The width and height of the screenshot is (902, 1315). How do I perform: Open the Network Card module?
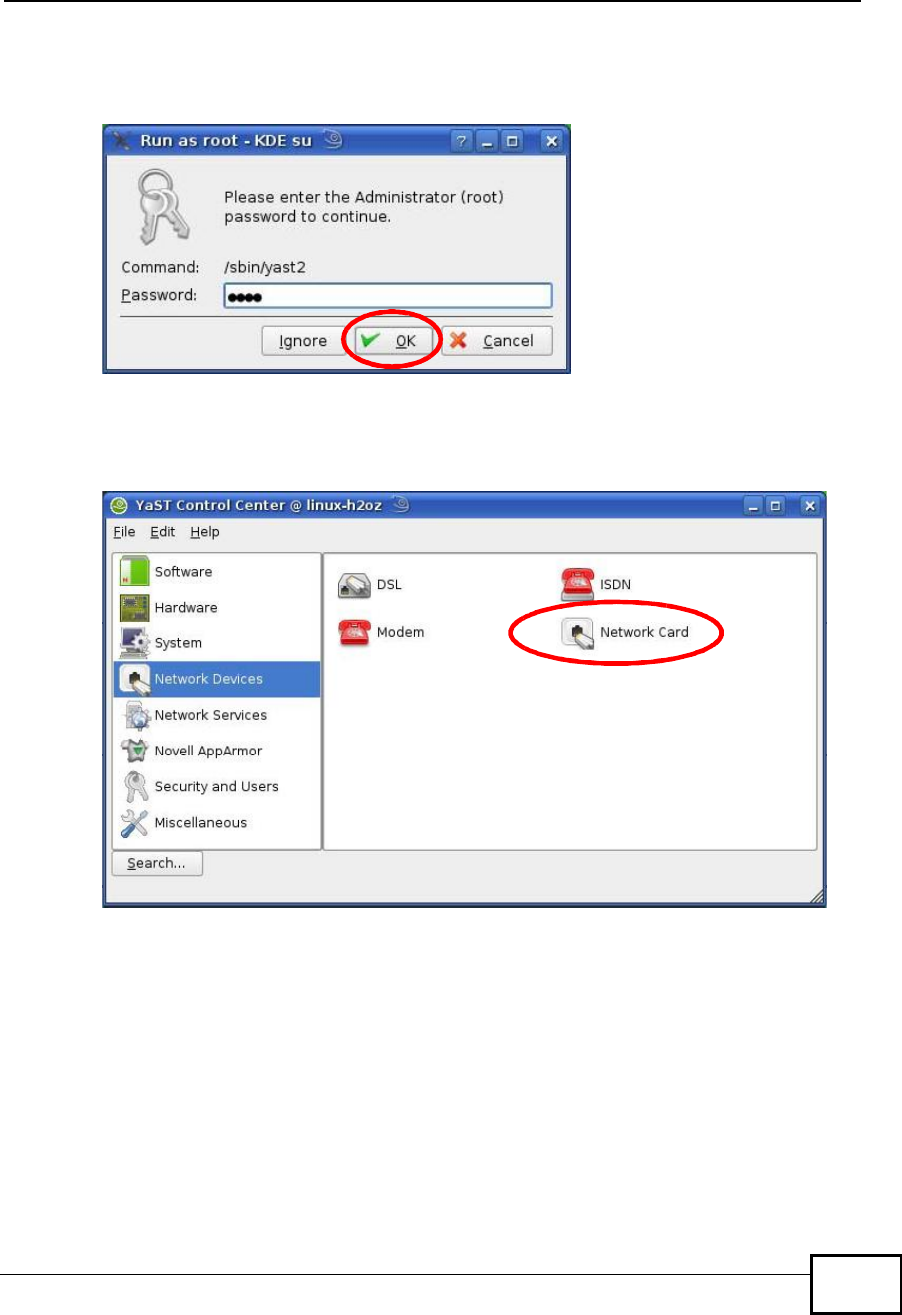point(625,632)
